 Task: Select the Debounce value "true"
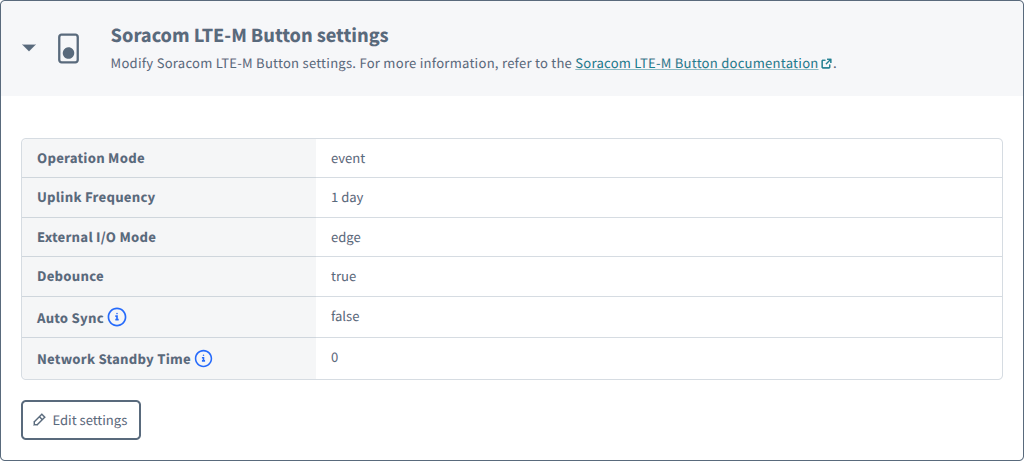344,276
